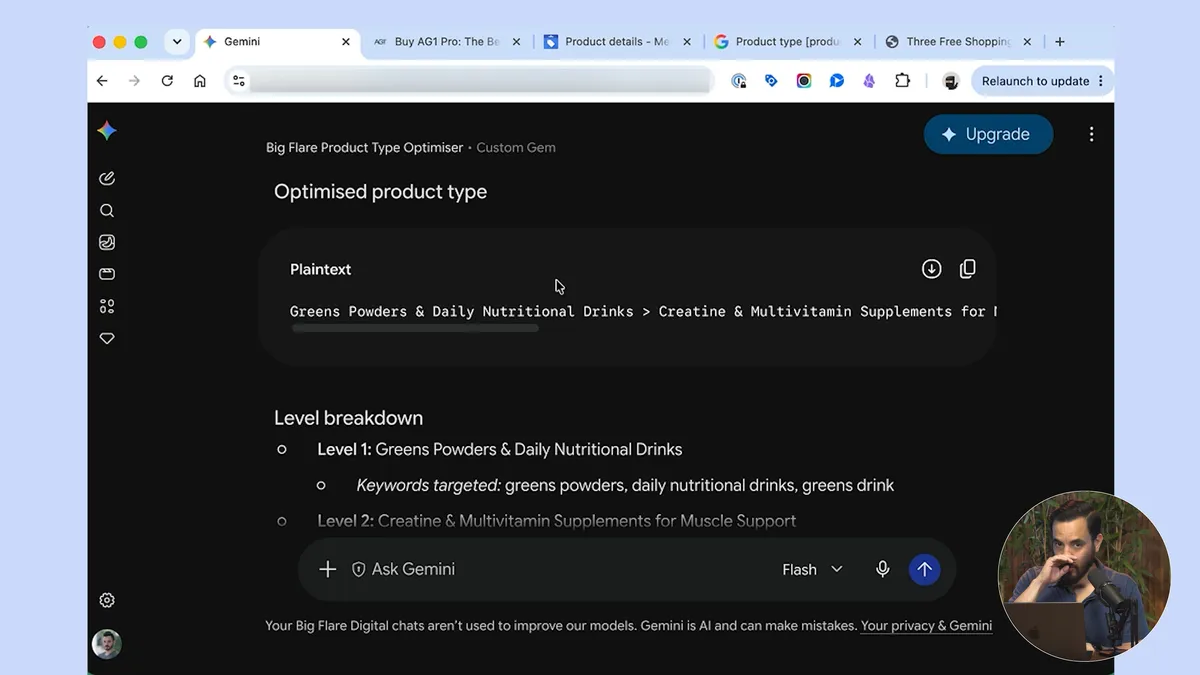Close the Product details tab
The image size is (1200, 675).
pos(687,42)
